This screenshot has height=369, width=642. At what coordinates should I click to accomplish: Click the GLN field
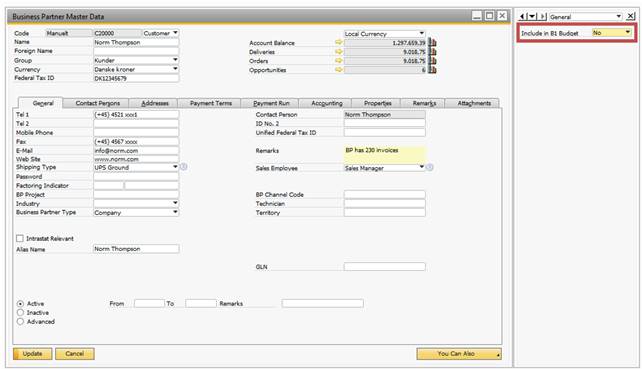pyautogui.click(x=384, y=267)
